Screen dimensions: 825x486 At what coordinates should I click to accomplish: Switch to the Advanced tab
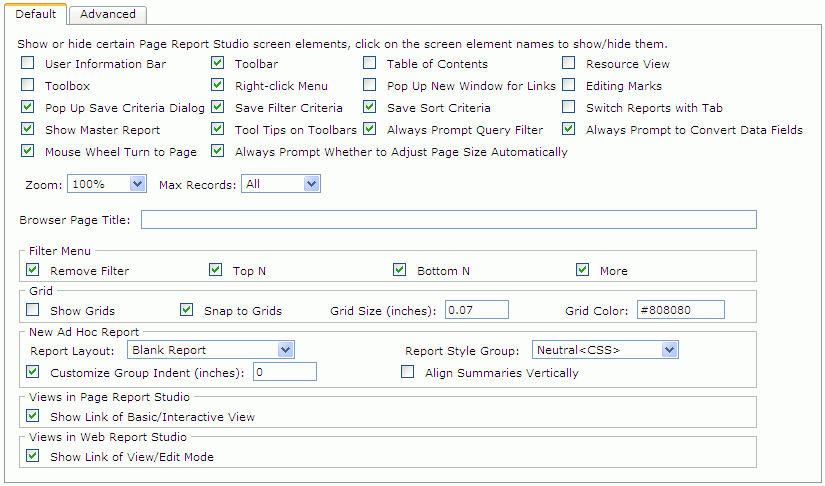108,14
